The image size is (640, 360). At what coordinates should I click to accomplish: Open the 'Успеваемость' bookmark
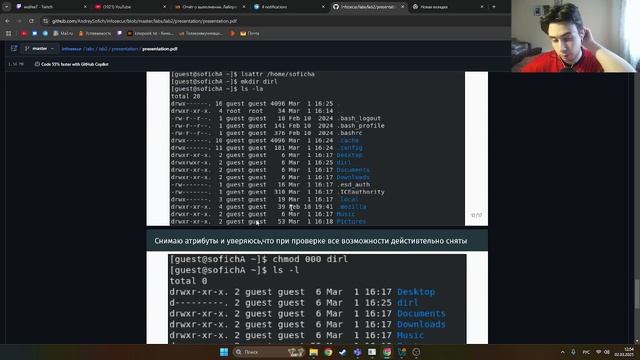(95, 33)
